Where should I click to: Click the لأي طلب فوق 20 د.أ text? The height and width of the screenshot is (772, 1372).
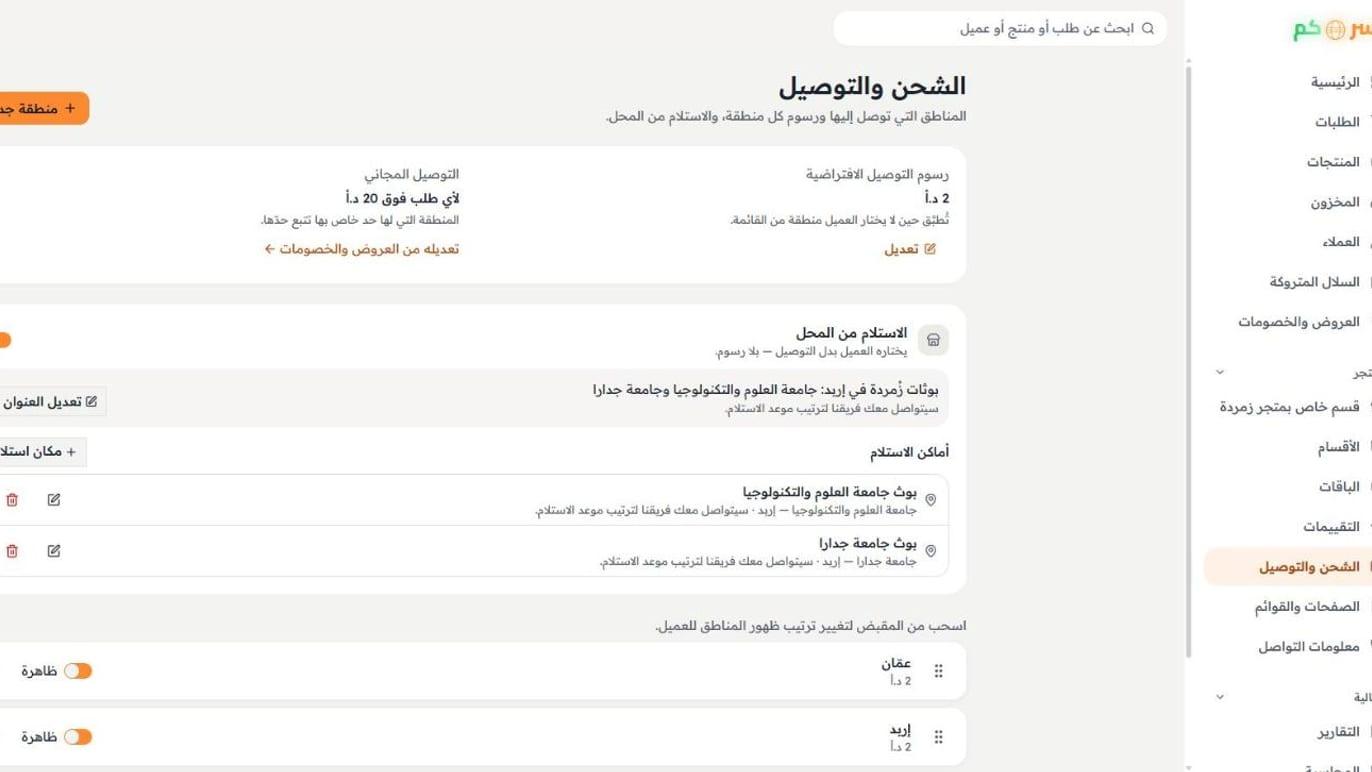point(402,199)
